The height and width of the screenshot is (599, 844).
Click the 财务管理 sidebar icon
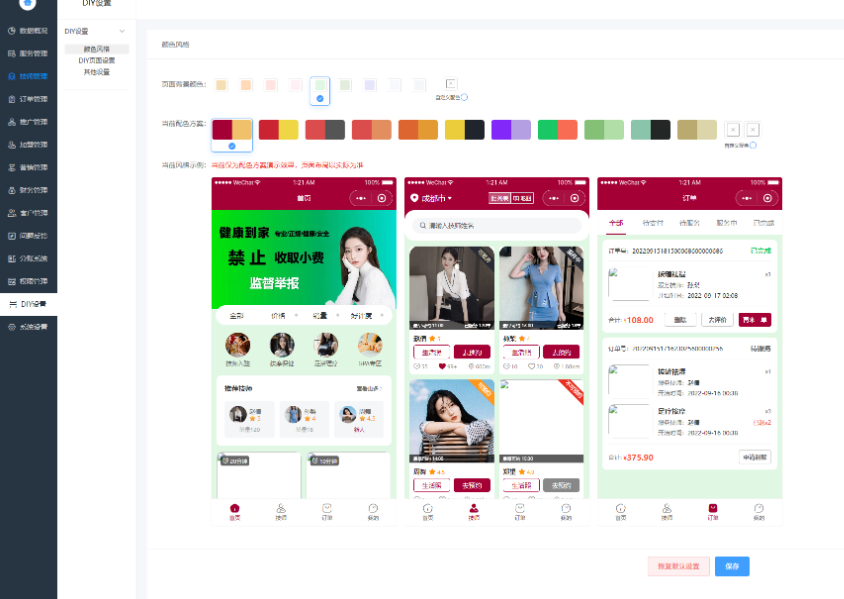[11, 190]
